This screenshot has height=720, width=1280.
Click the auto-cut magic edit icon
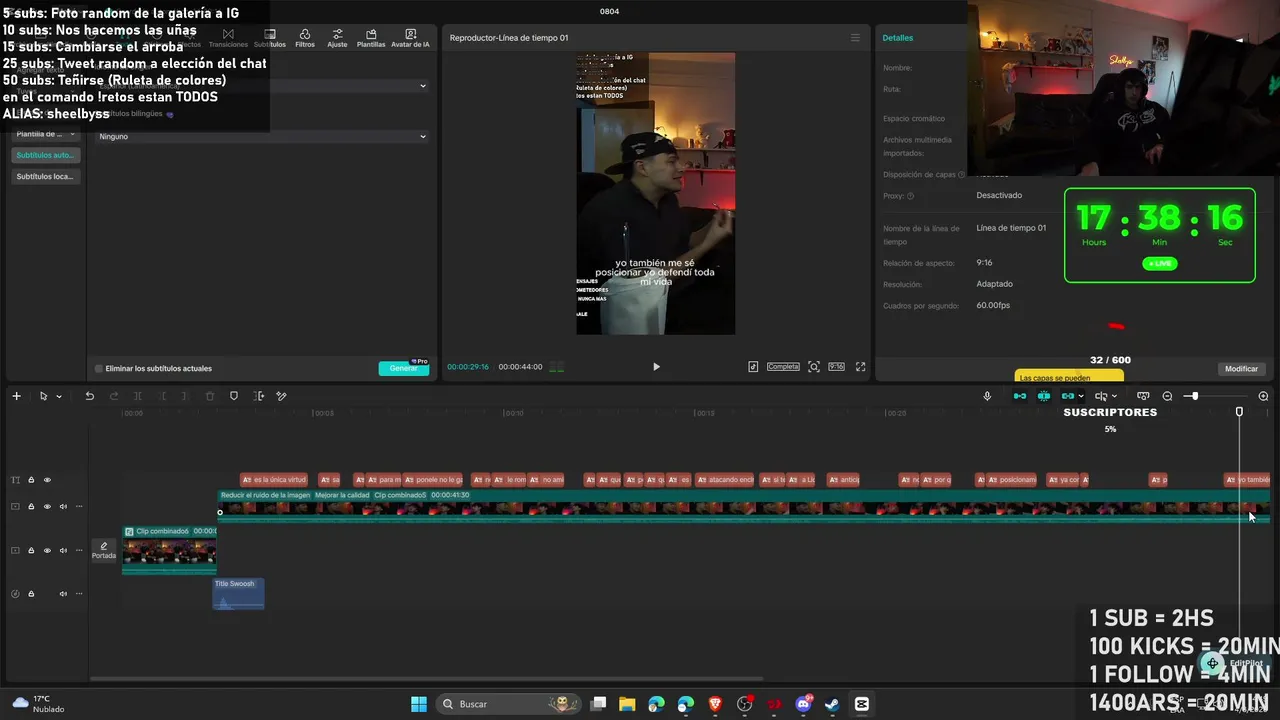pyautogui.click(x=282, y=396)
